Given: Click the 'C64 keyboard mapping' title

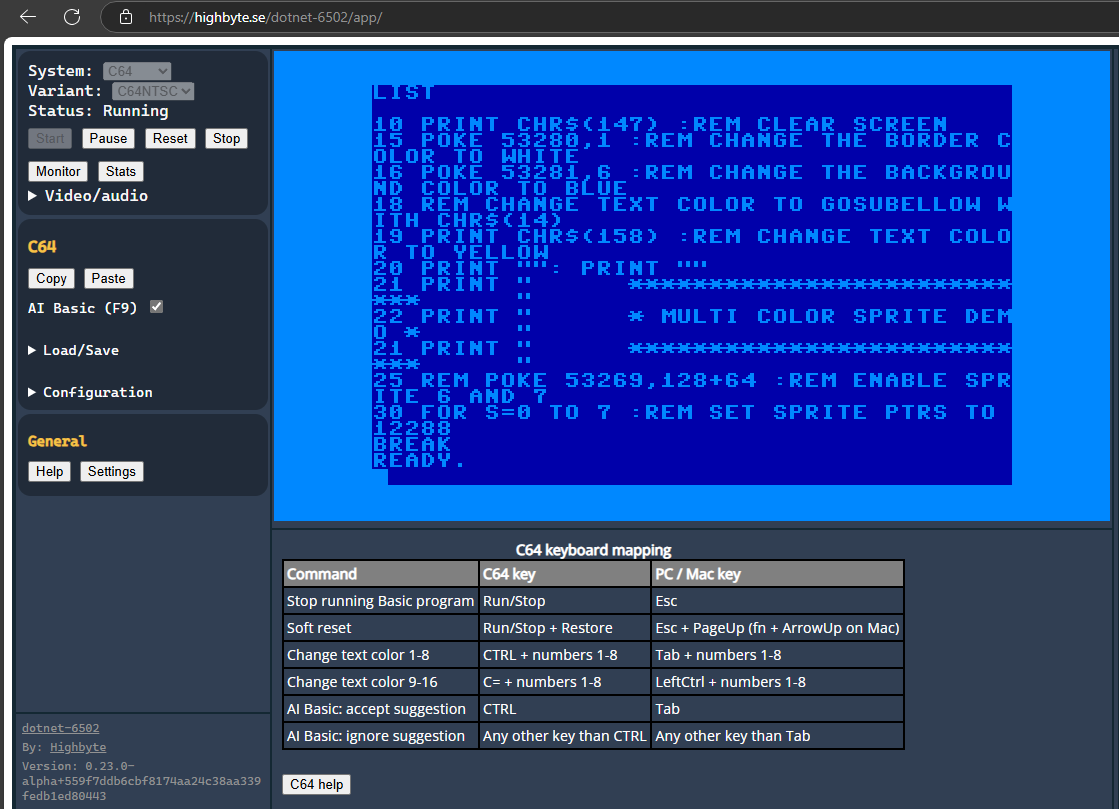Looking at the screenshot, I should click(x=593, y=550).
